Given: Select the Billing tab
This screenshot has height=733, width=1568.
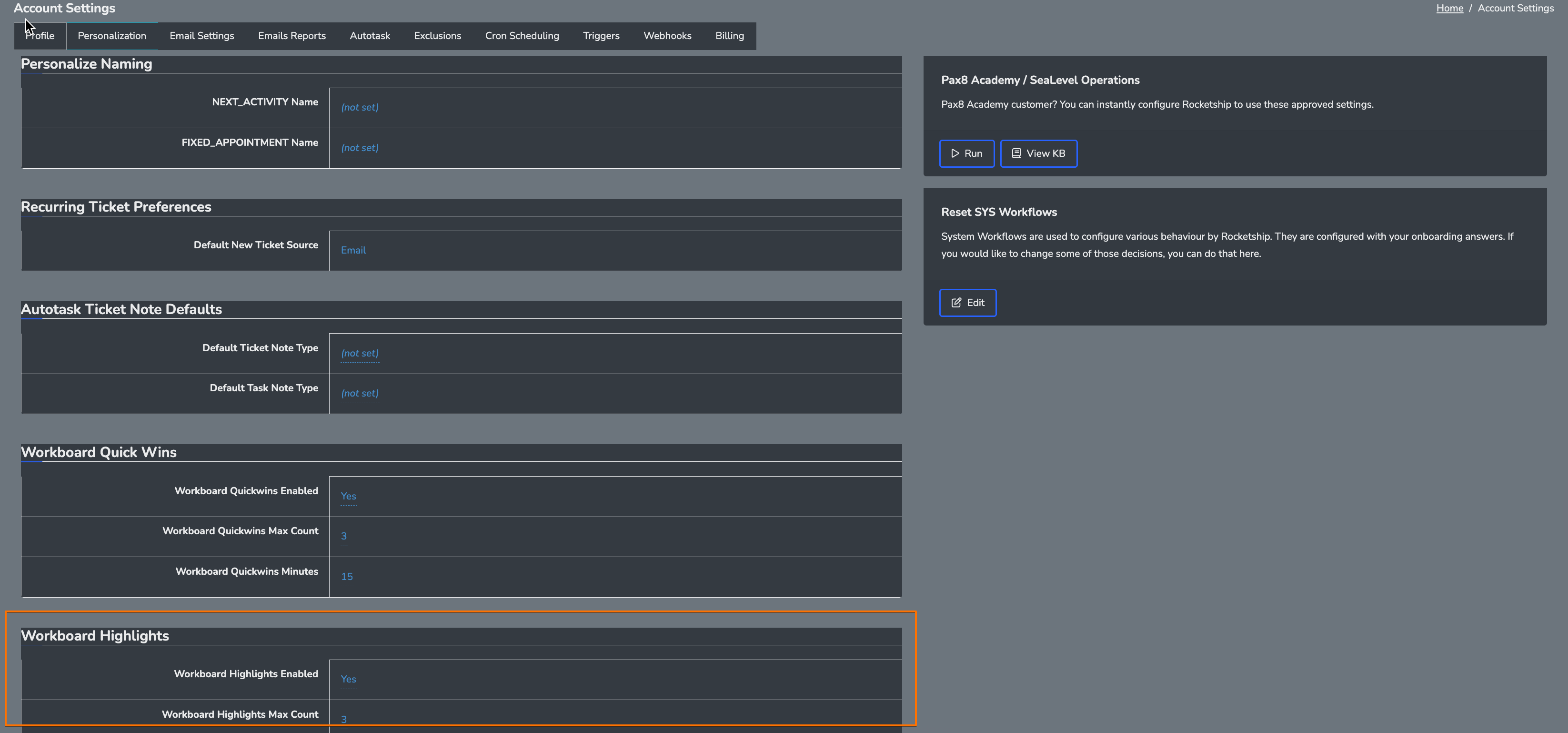Looking at the screenshot, I should pyautogui.click(x=729, y=36).
